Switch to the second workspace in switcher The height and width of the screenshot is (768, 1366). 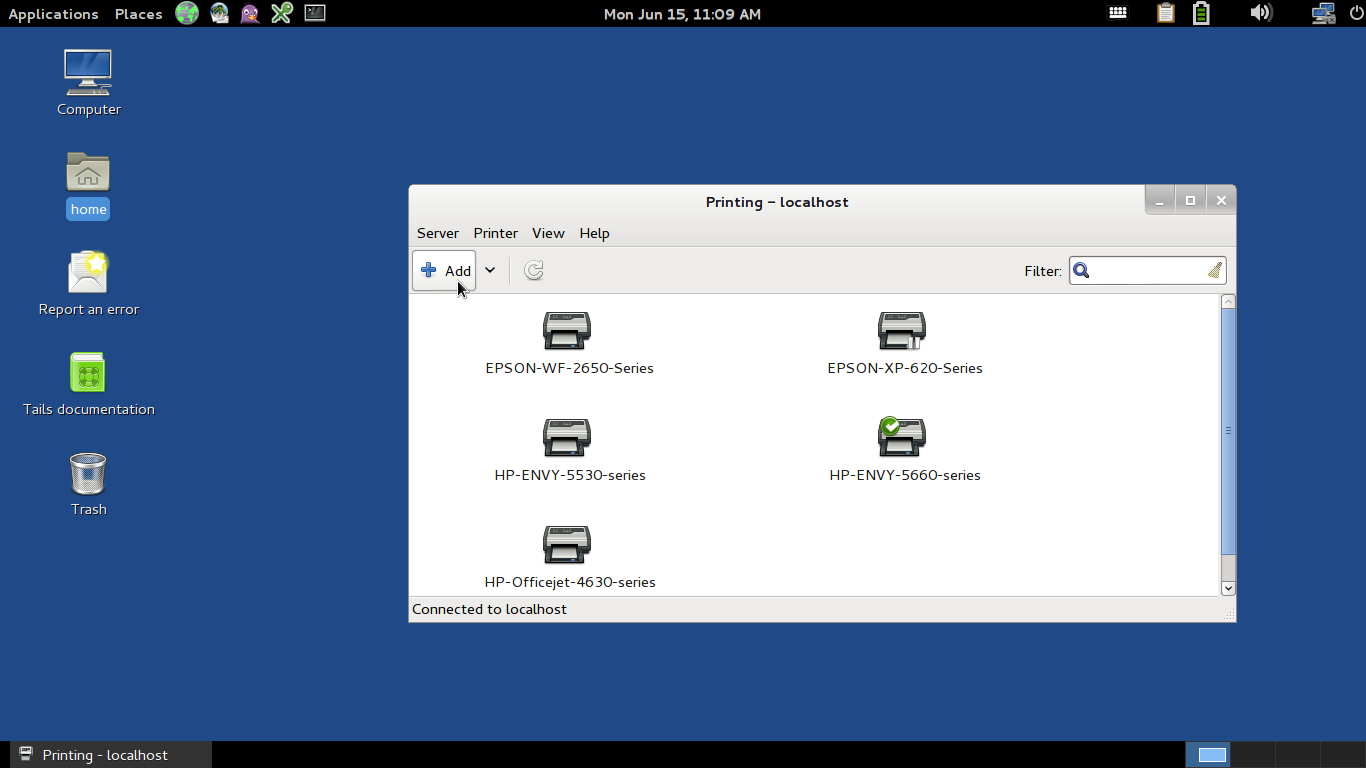[x=1253, y=755]
